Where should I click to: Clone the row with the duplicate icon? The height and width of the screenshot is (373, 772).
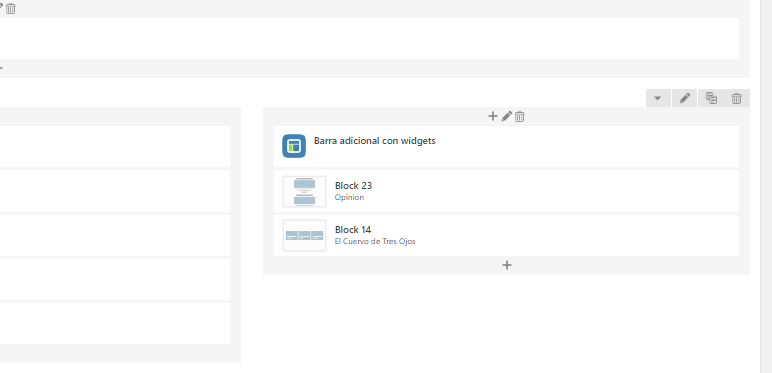click(711, 98)
